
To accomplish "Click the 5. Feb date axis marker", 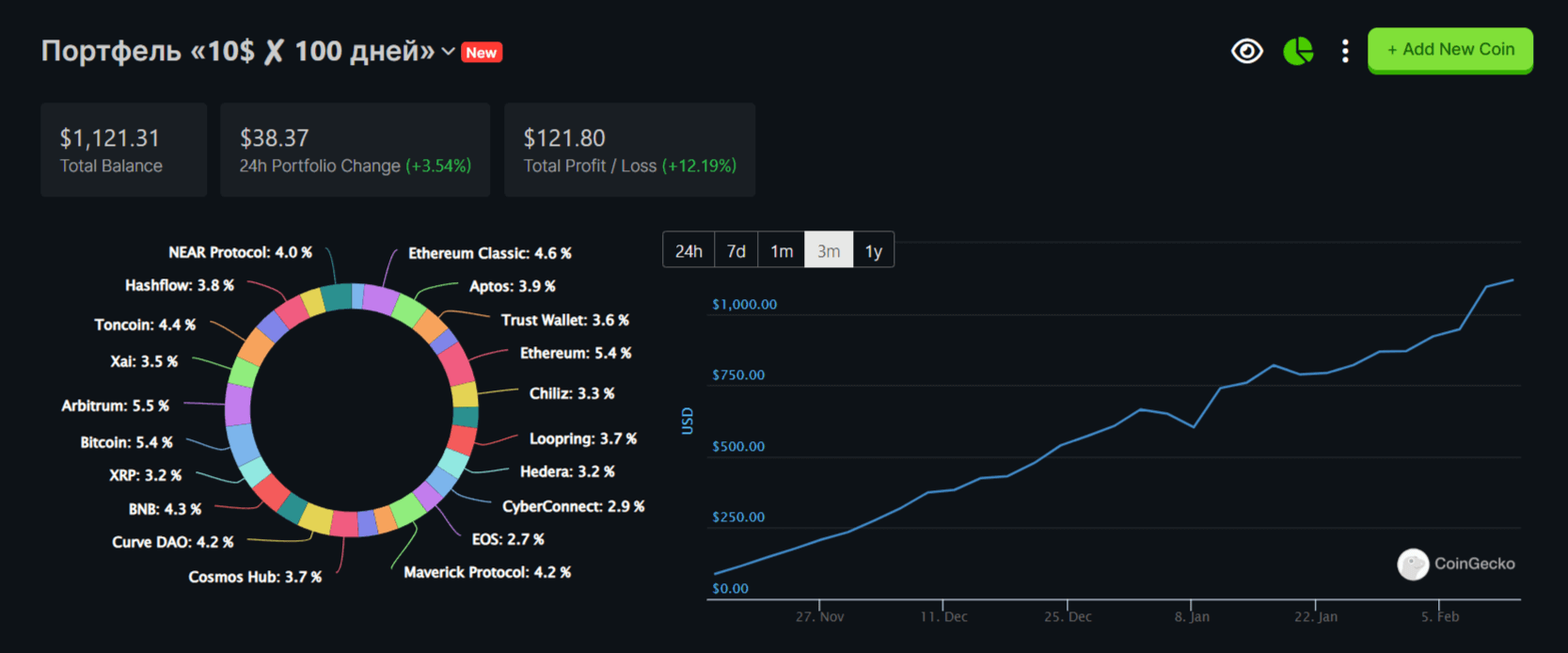I will pos(1440,616).
